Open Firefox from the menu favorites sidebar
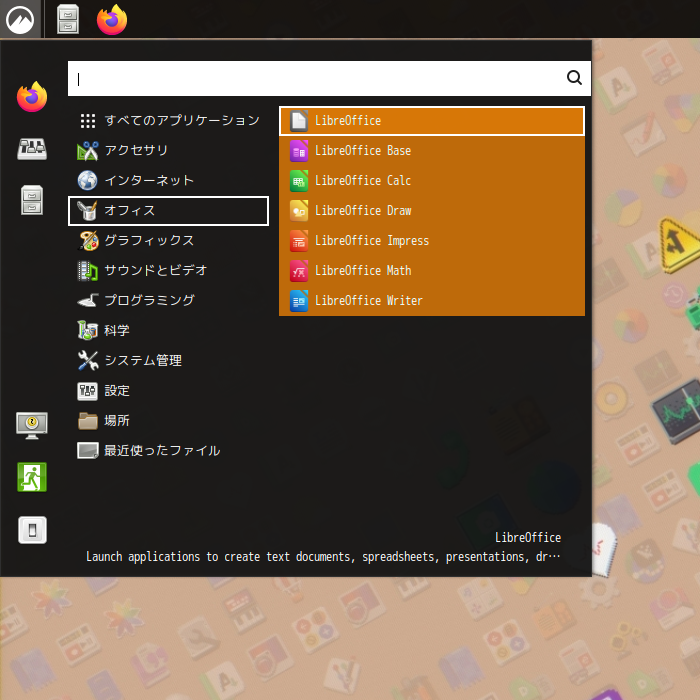Viewport: 700px width, 700px height. pyautogui.click(x=32, y=96)
